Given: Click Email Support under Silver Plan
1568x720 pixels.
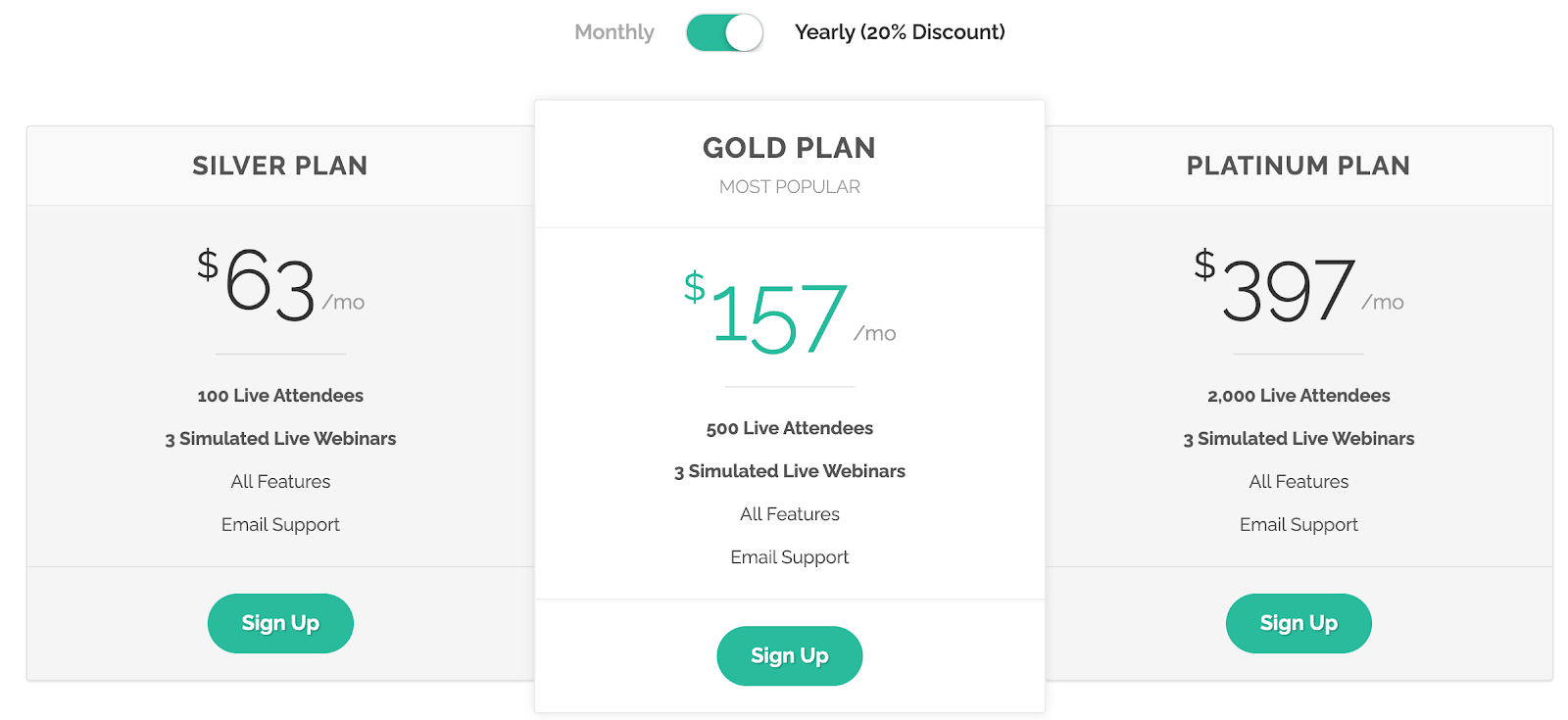Looking at the screenshot, I should pos(280,525).
